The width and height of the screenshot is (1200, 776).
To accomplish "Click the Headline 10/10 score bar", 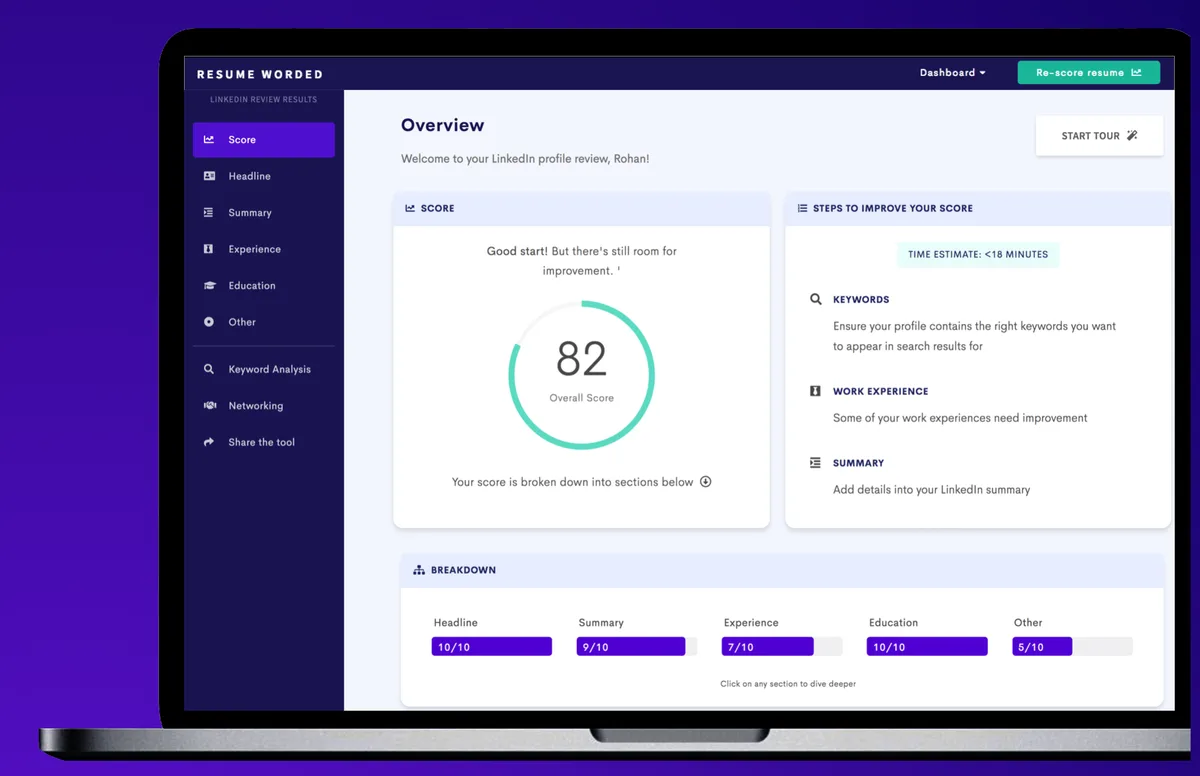I will (492, 647).
